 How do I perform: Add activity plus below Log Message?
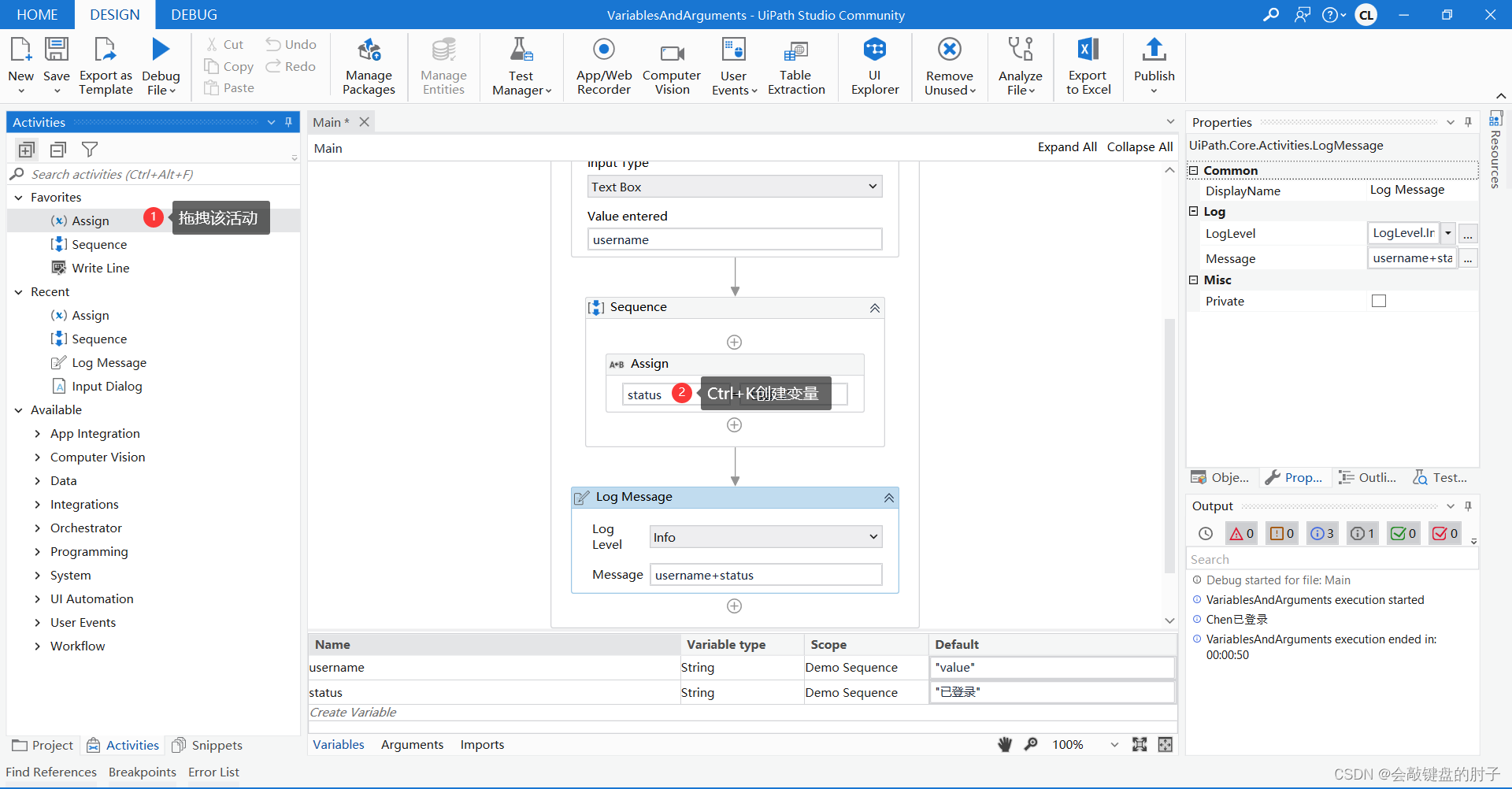click(734, 606)
